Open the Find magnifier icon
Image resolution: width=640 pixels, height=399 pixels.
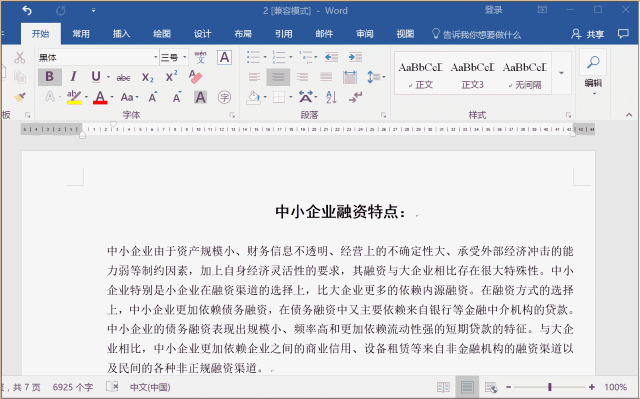click(x=593, y=62)
